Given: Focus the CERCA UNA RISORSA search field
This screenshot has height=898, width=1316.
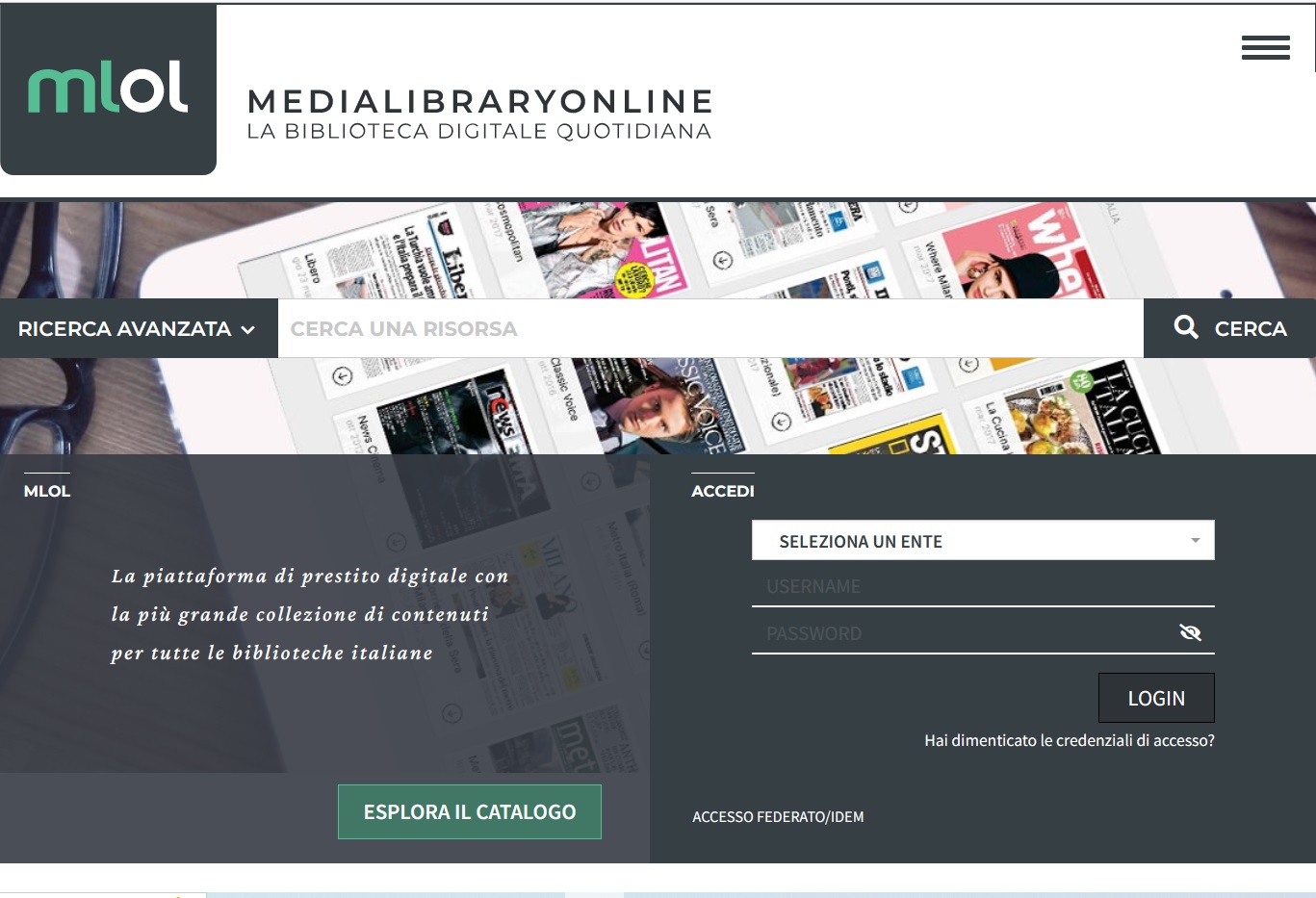Looking at the screenshot, I should (x=710, y=329).
